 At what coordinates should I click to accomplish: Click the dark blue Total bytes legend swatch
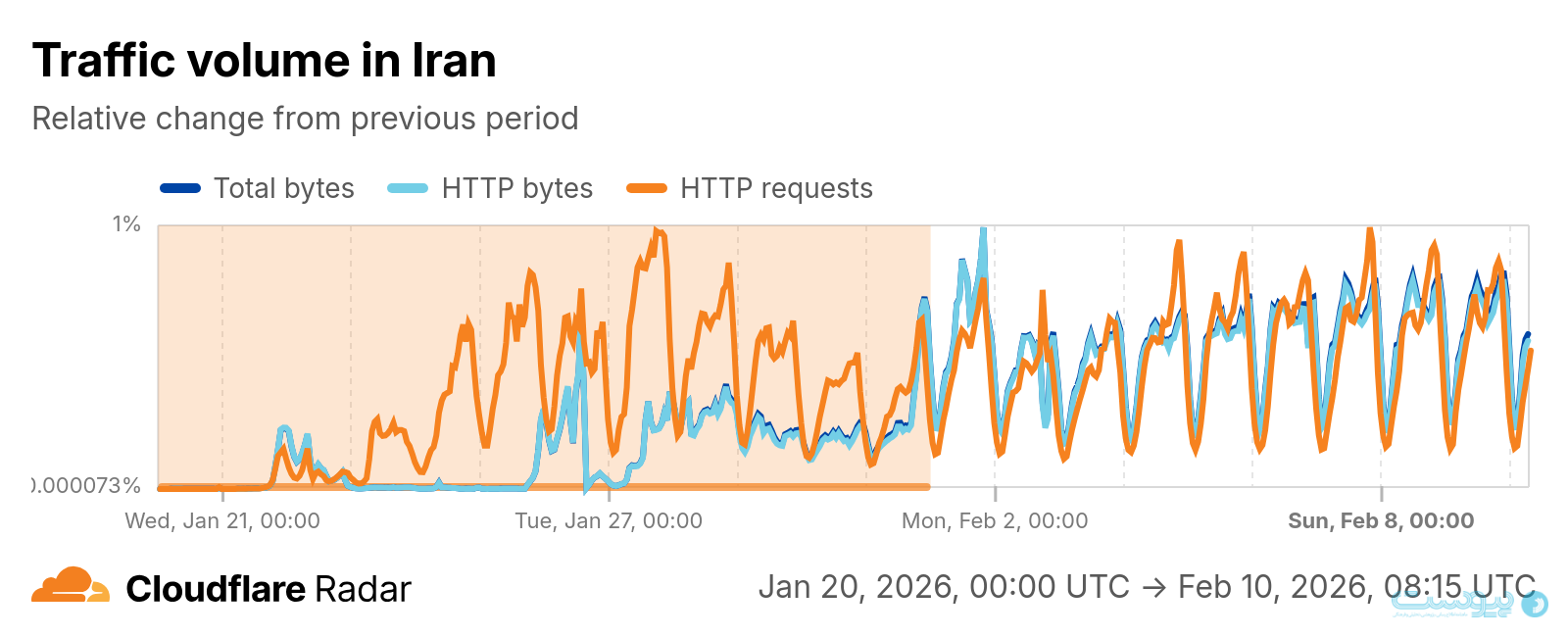[180, 188]
